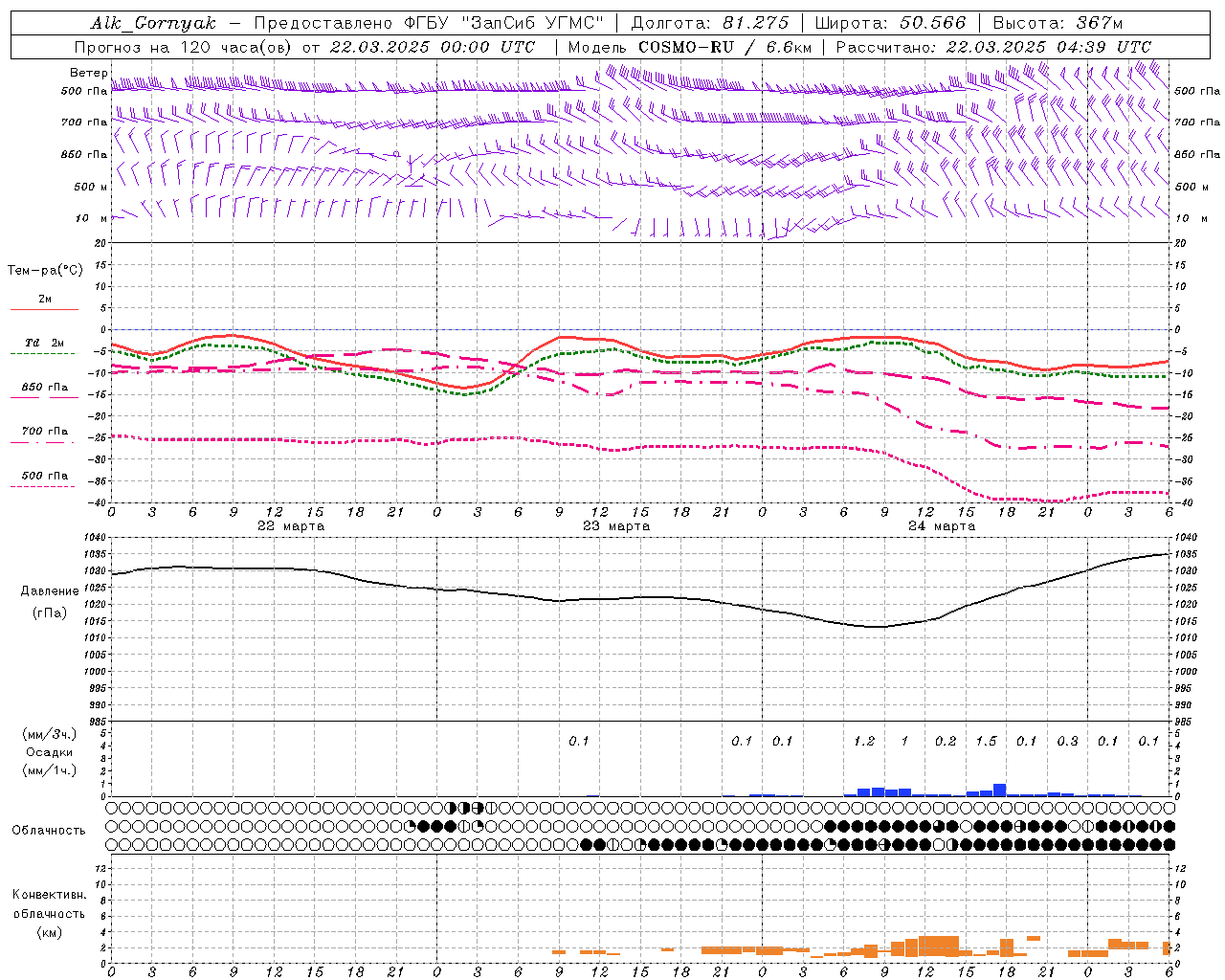Click the Рассчитано: 22.03.2025 04:39 UTC timestamp

coord(993,47)
